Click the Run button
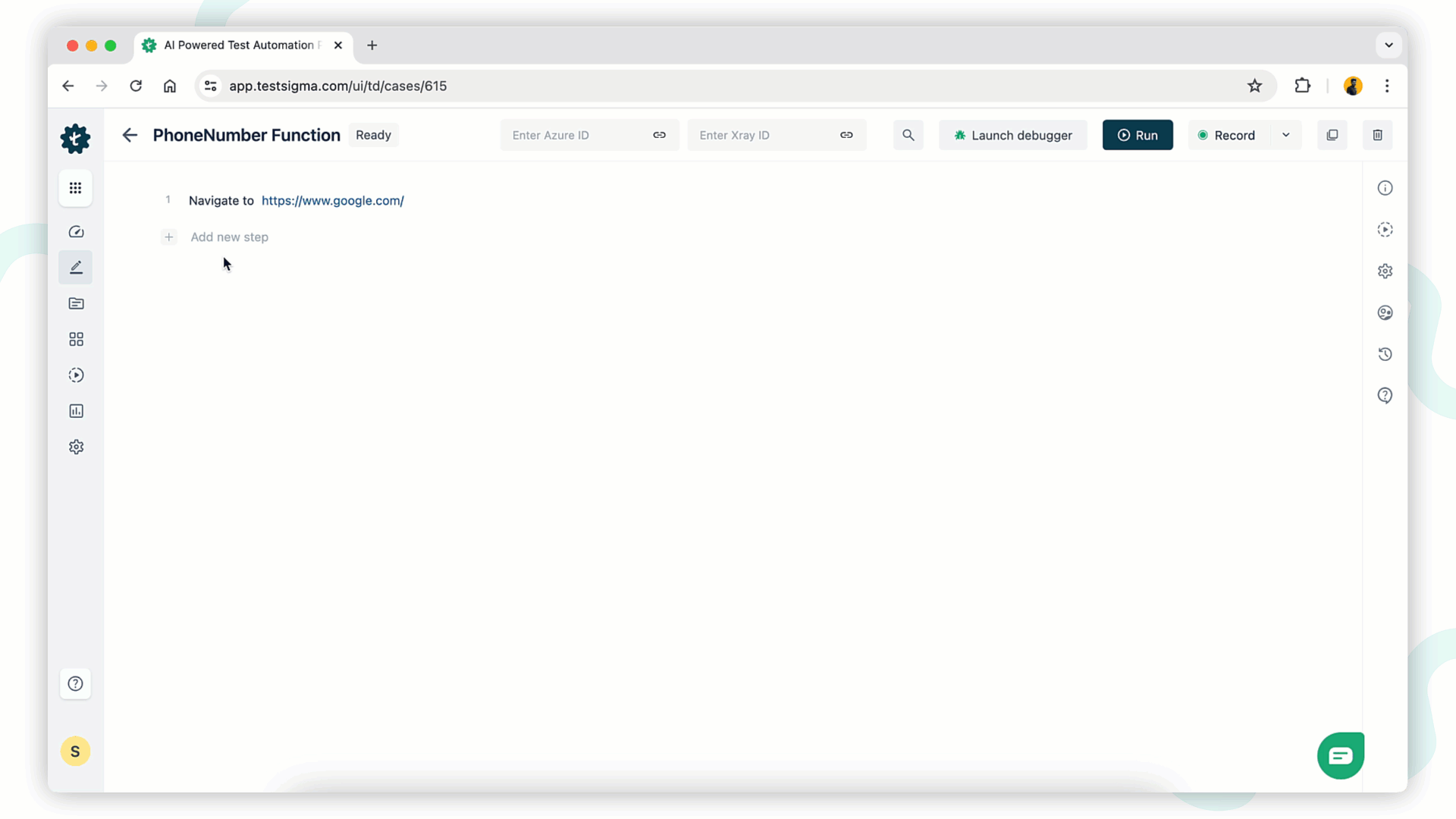The image size is (1456, 819). (1137, 135)
